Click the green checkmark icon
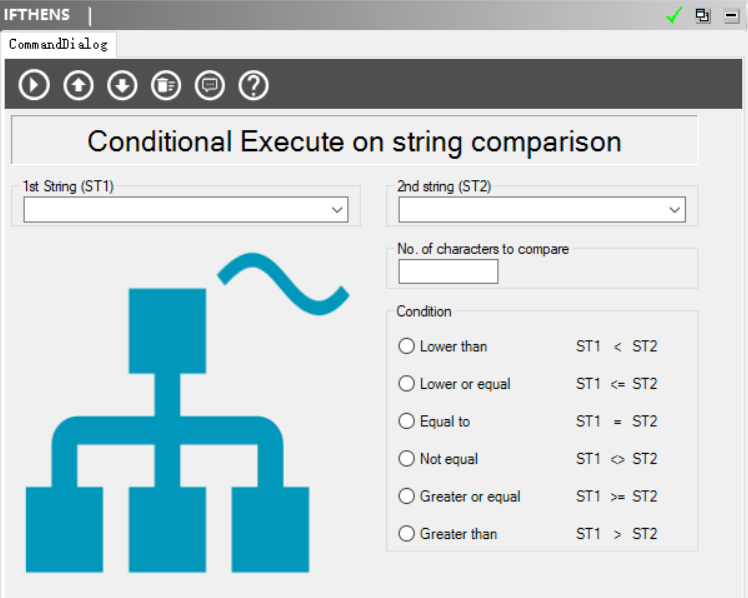Viewport: 748px width, 598px height. tap(675, 15)
